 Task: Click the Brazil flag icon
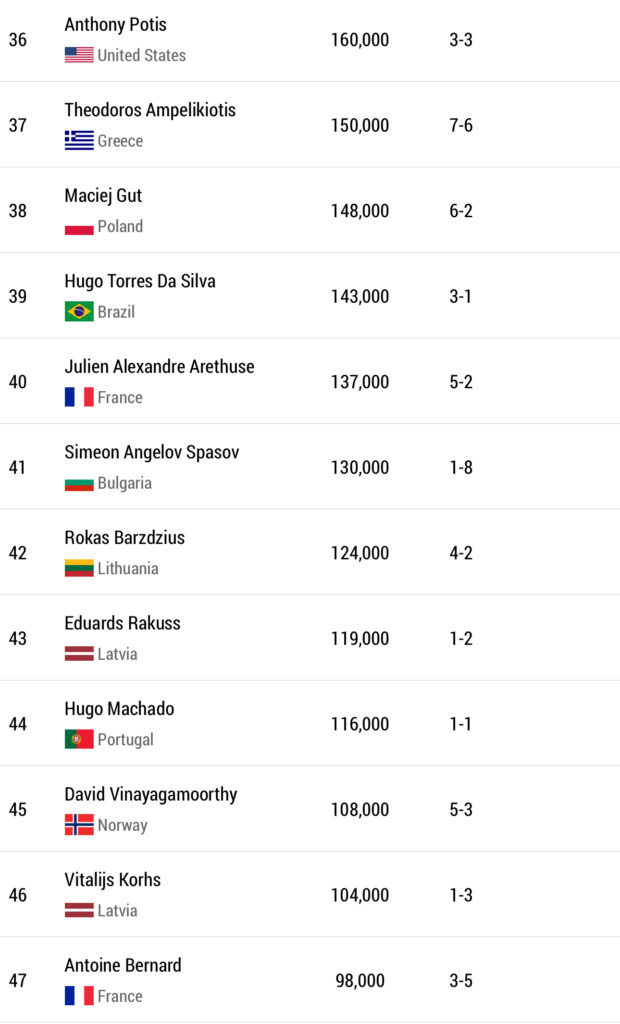coord(79,312)
